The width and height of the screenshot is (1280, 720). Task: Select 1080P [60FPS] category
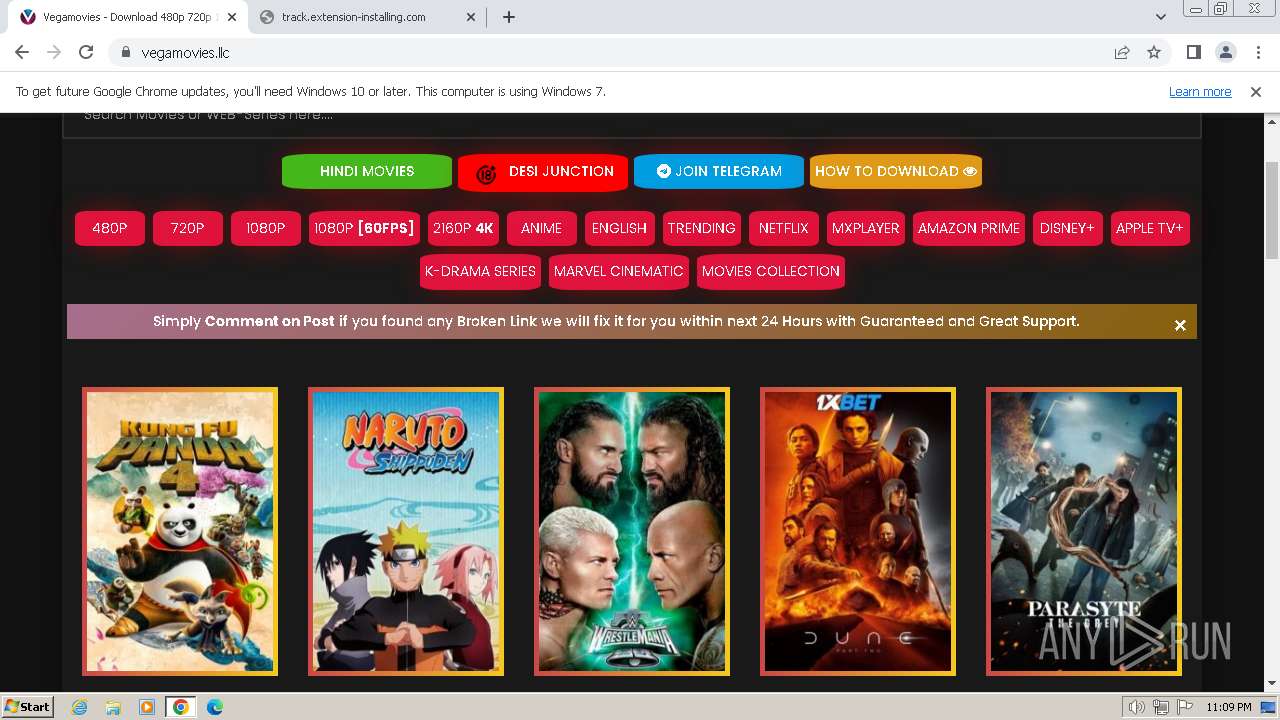364,228
